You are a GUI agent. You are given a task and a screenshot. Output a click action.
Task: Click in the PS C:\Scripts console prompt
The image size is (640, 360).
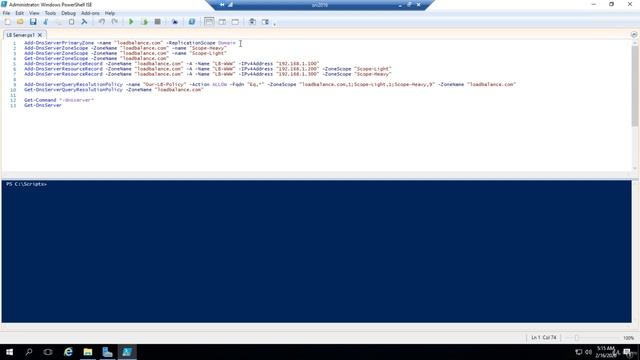point(26,184)
